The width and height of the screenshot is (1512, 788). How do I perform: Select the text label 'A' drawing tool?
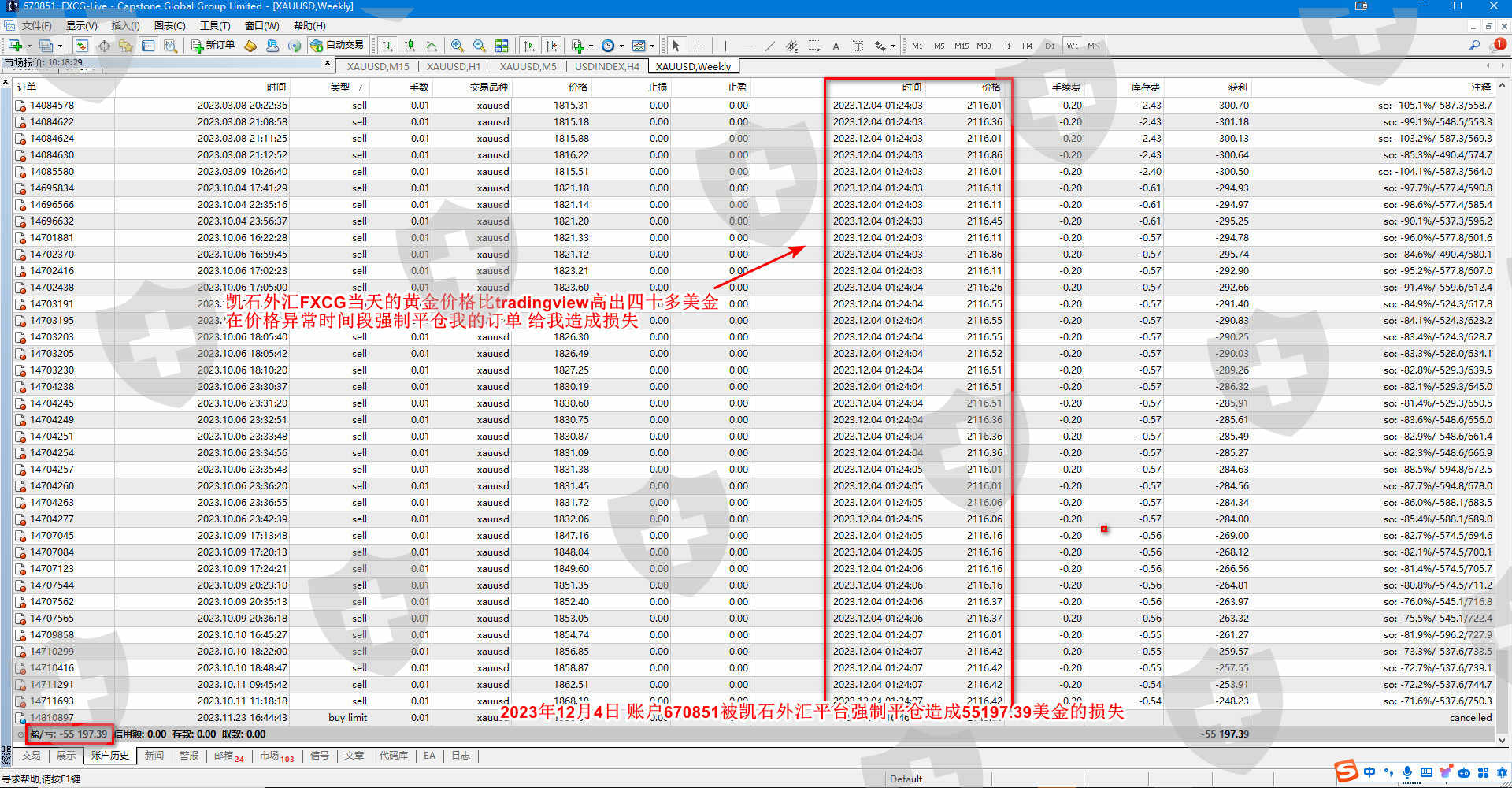pyautogui.click(x=836, y=46)
